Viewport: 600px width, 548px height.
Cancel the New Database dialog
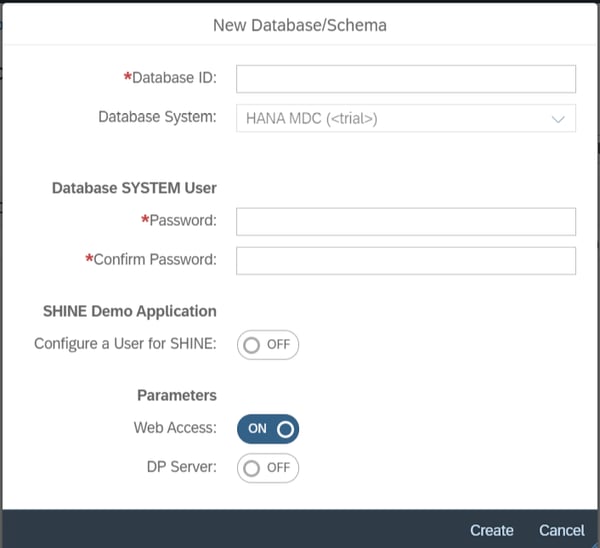point(562,530)
